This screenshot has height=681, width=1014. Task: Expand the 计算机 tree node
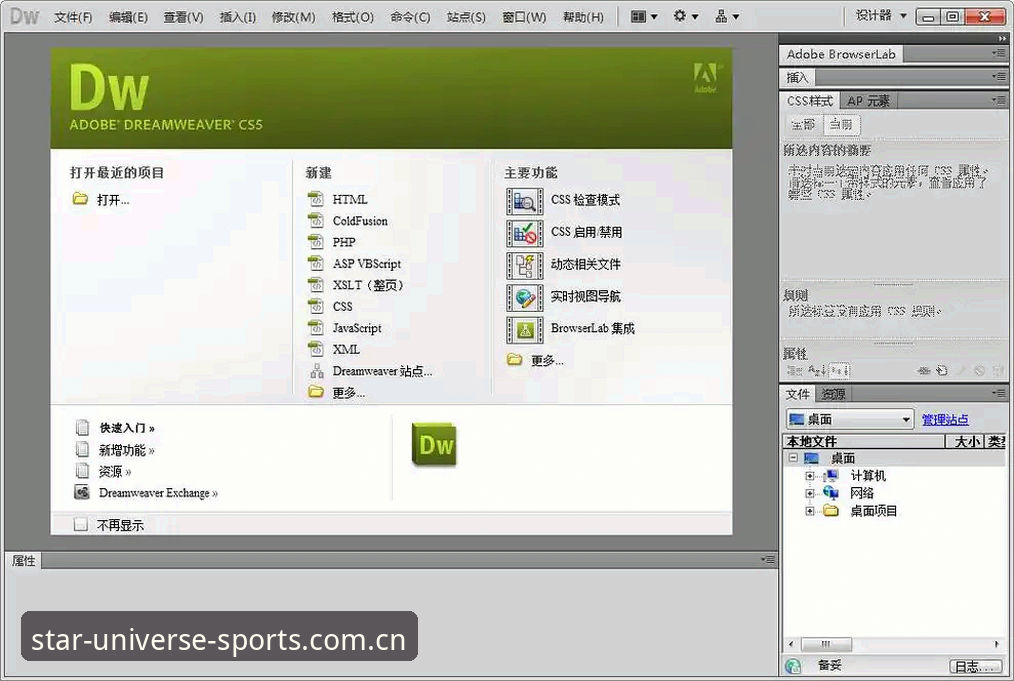point(809,476)
